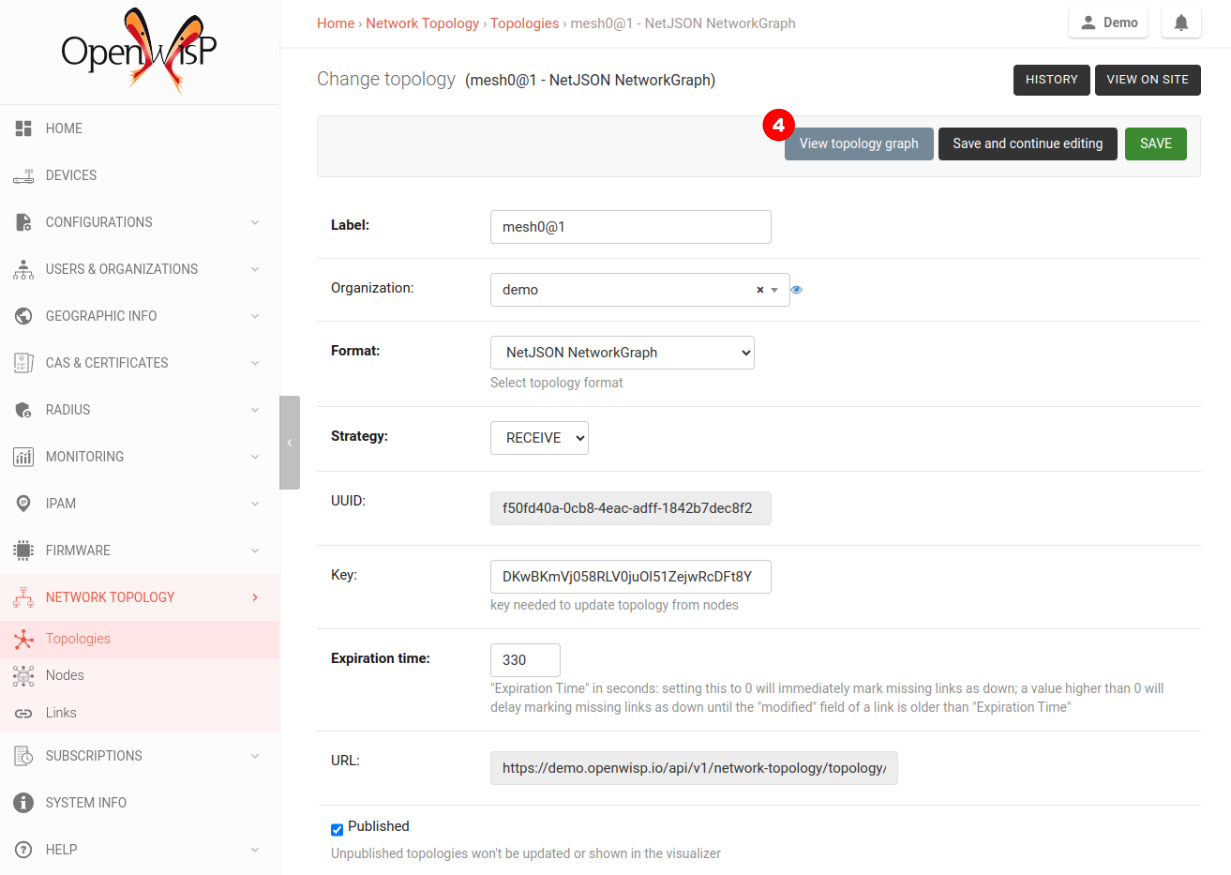This screenshot has height=875, width=1231.
Task: Open the Format dropdown
Action: click(622, 353)
